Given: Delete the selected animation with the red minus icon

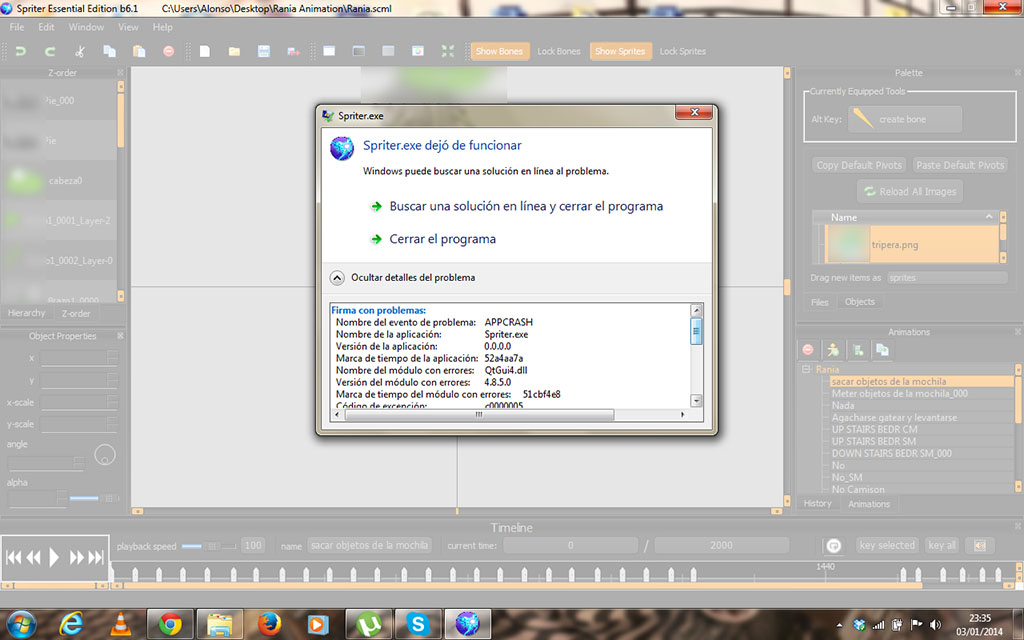Looking at the screenshot, I should coord(808,350).
